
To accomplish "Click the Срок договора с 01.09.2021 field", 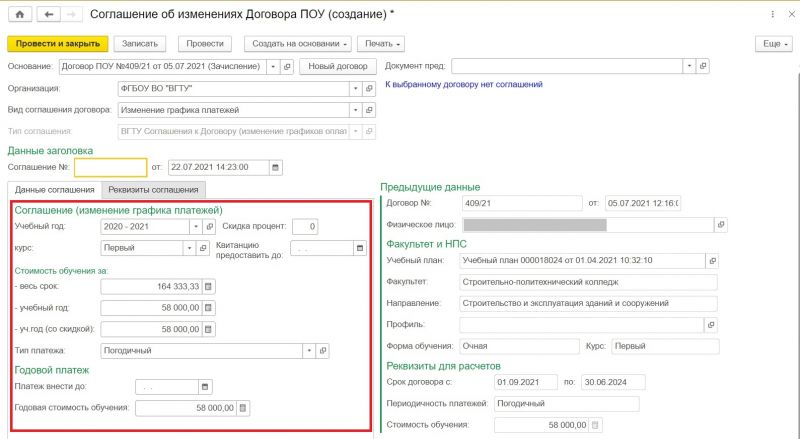I will pos(526,382).
